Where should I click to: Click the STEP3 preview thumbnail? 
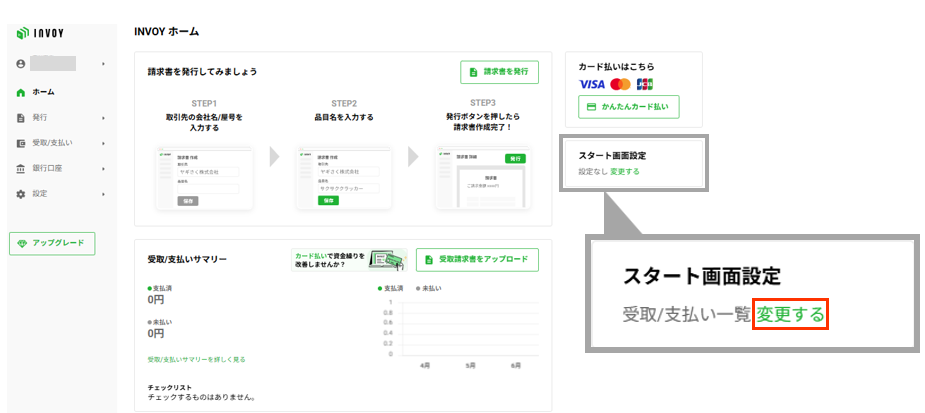(483, 178)
